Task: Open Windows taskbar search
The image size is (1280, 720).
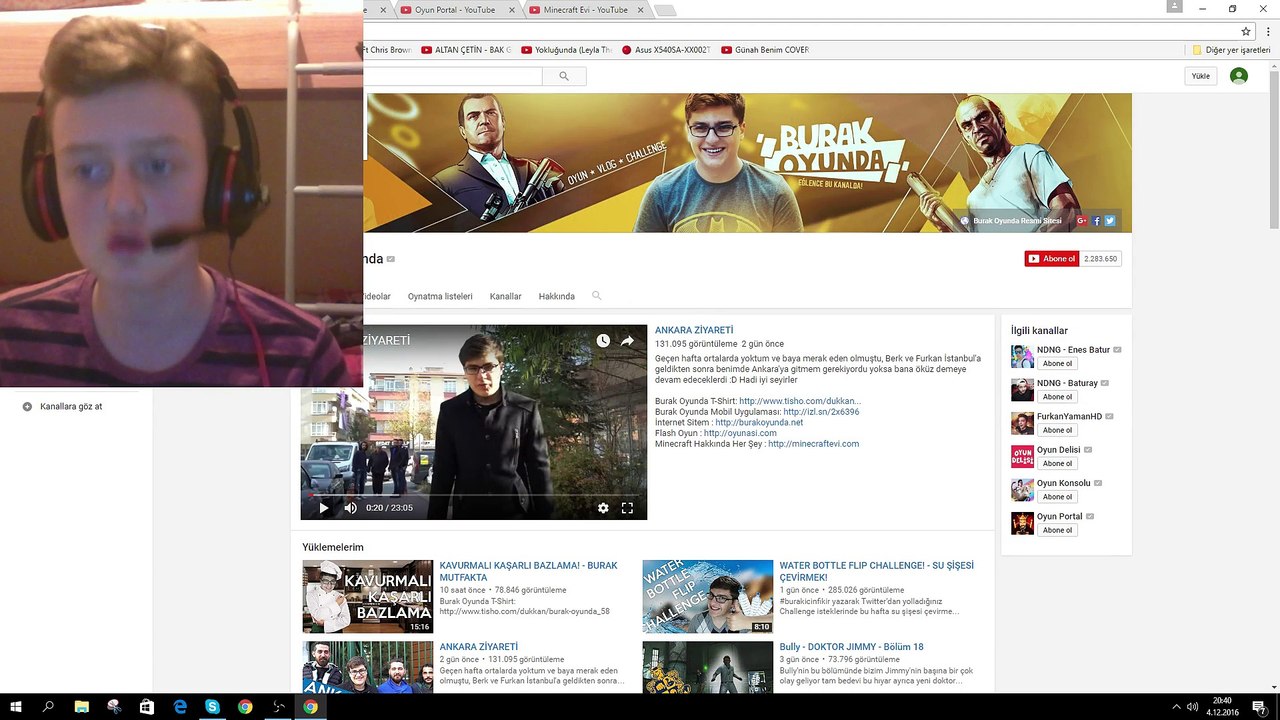Action: click(x=48, y=707)
